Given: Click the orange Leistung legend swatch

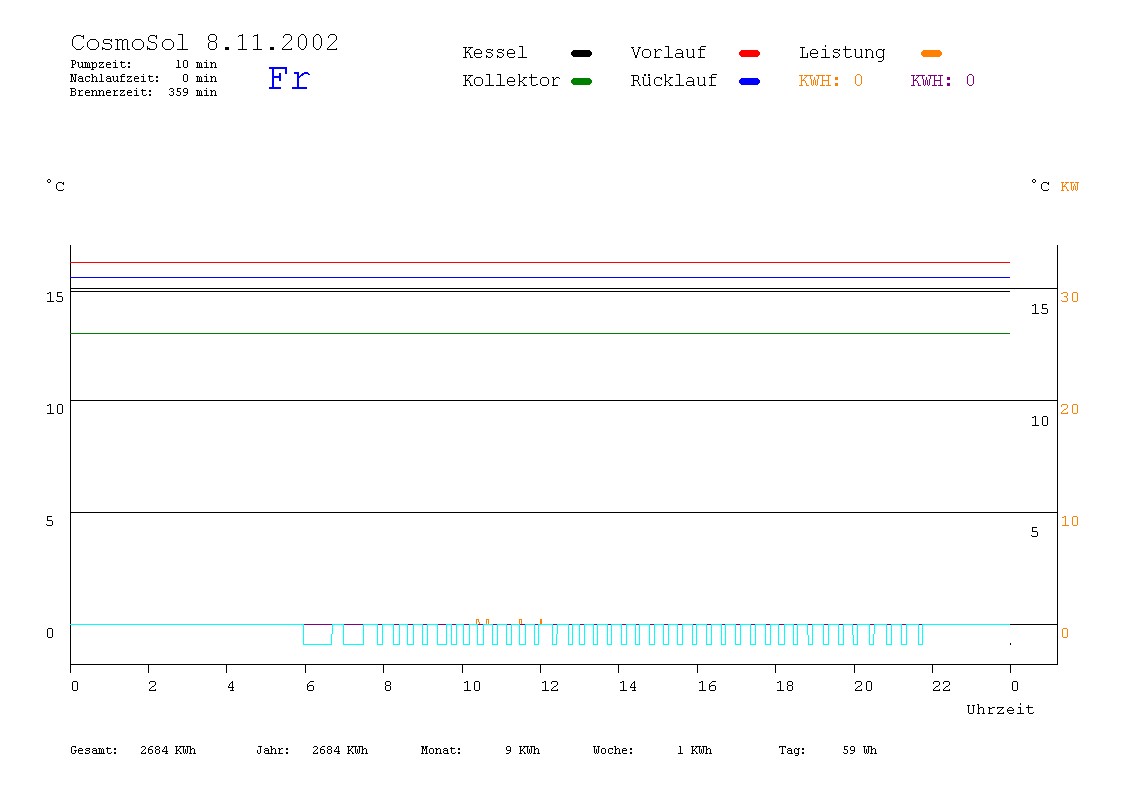Looking at the screenshot, I should pyautogui.click(x=931, y=53).
